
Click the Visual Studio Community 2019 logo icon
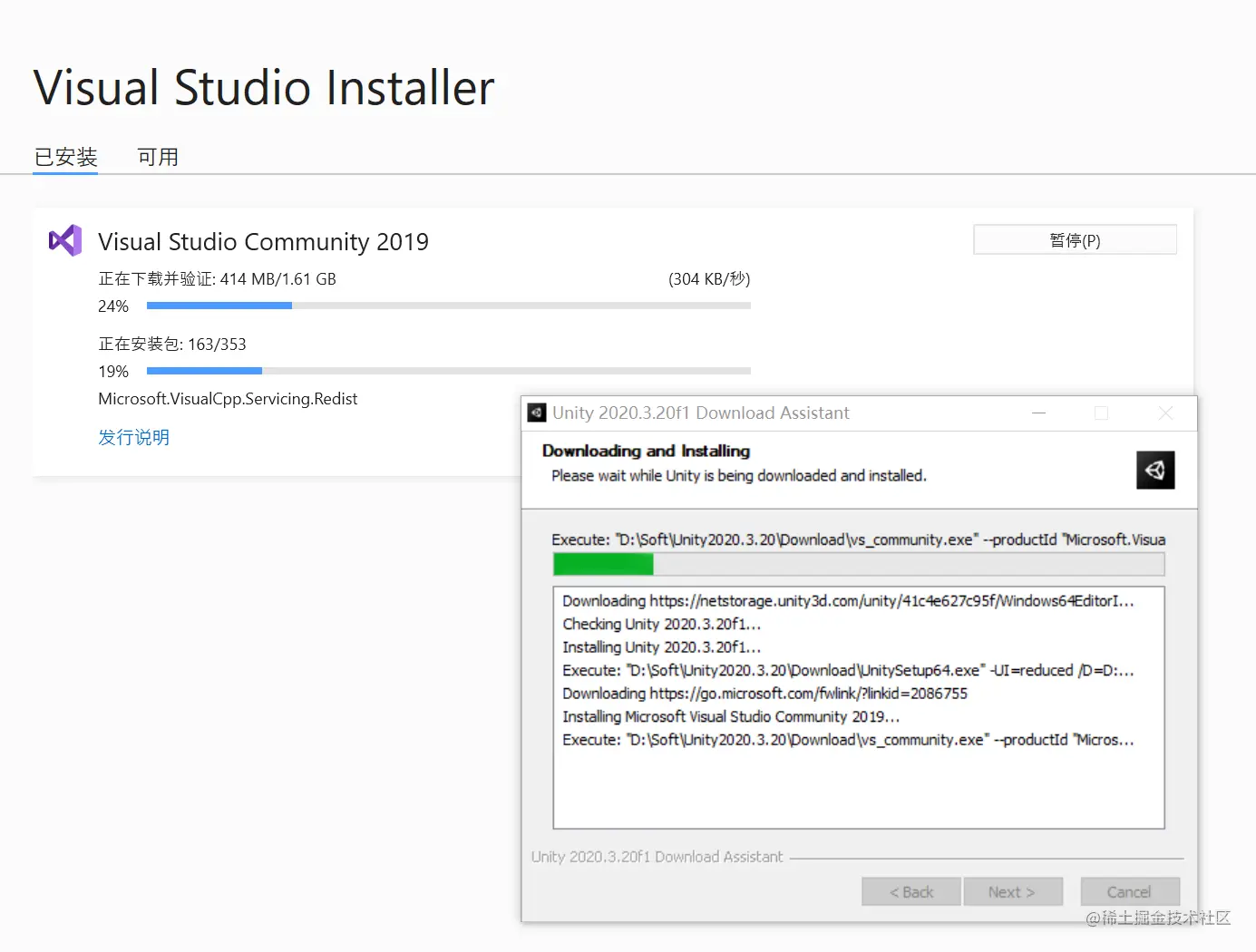point(65,240)
